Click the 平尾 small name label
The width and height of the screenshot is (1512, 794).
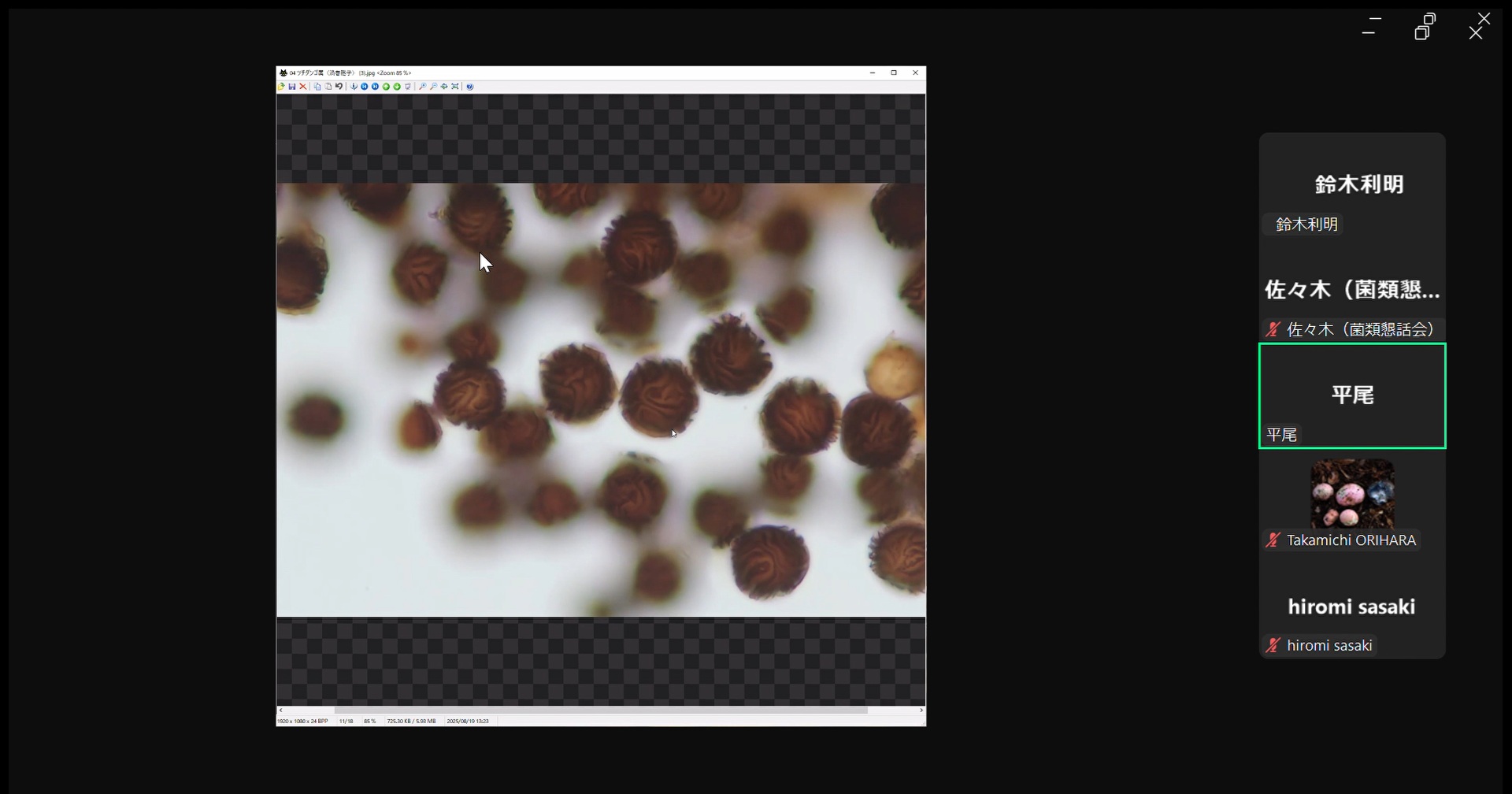(1281, 435)
